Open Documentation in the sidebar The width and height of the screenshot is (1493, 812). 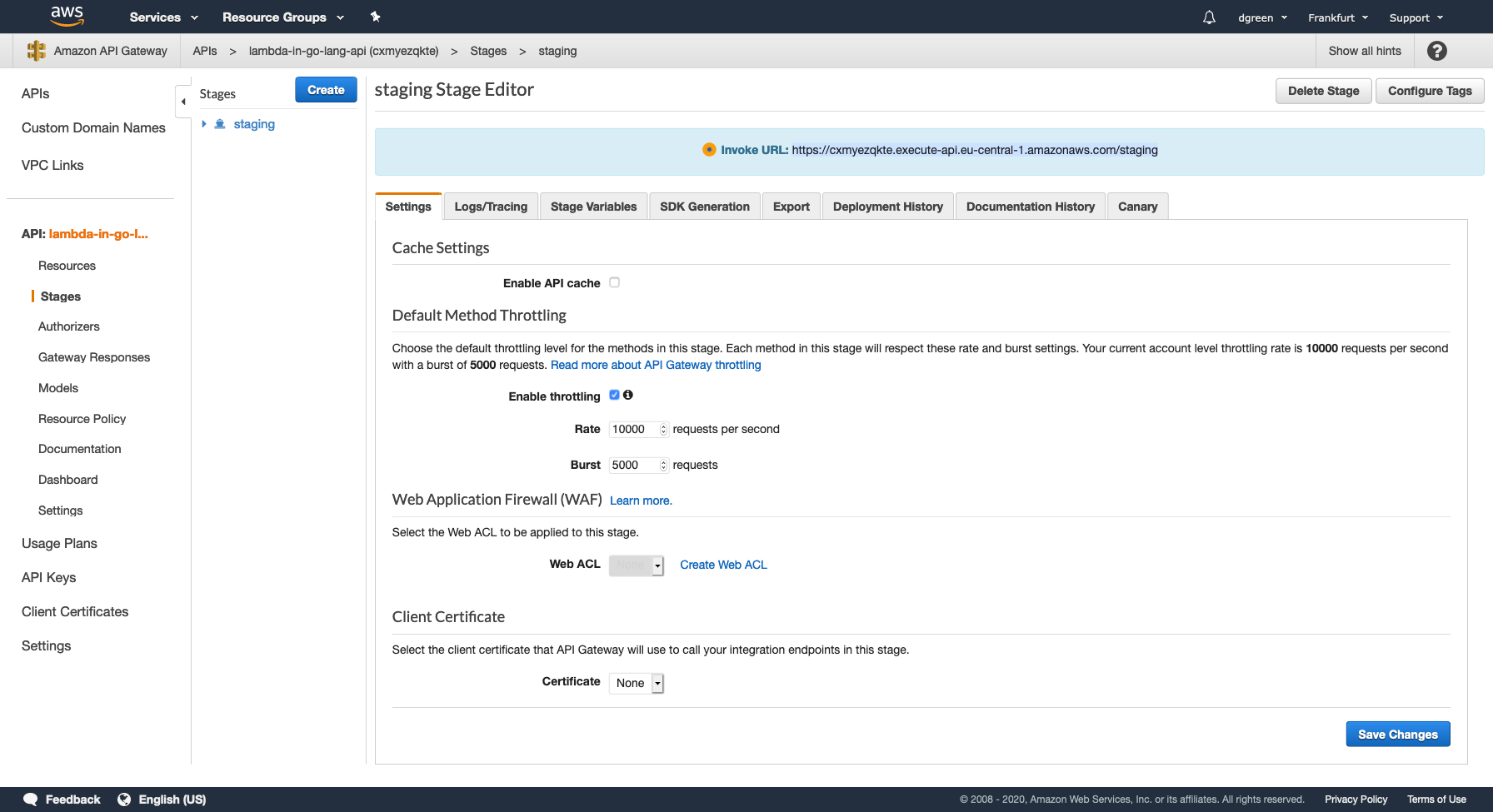click(80, 449)
